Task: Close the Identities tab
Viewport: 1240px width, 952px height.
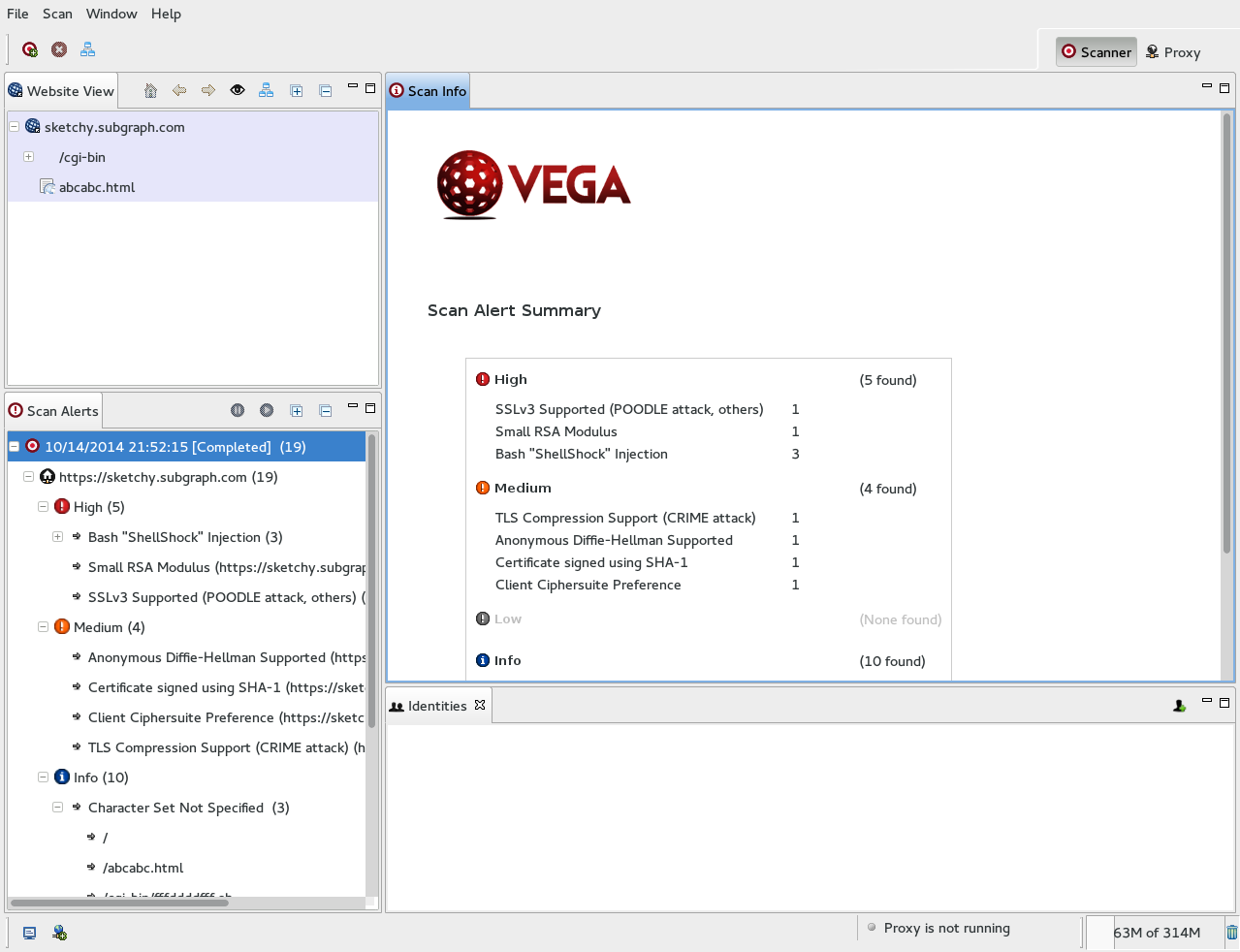Action: pos(480,705)
